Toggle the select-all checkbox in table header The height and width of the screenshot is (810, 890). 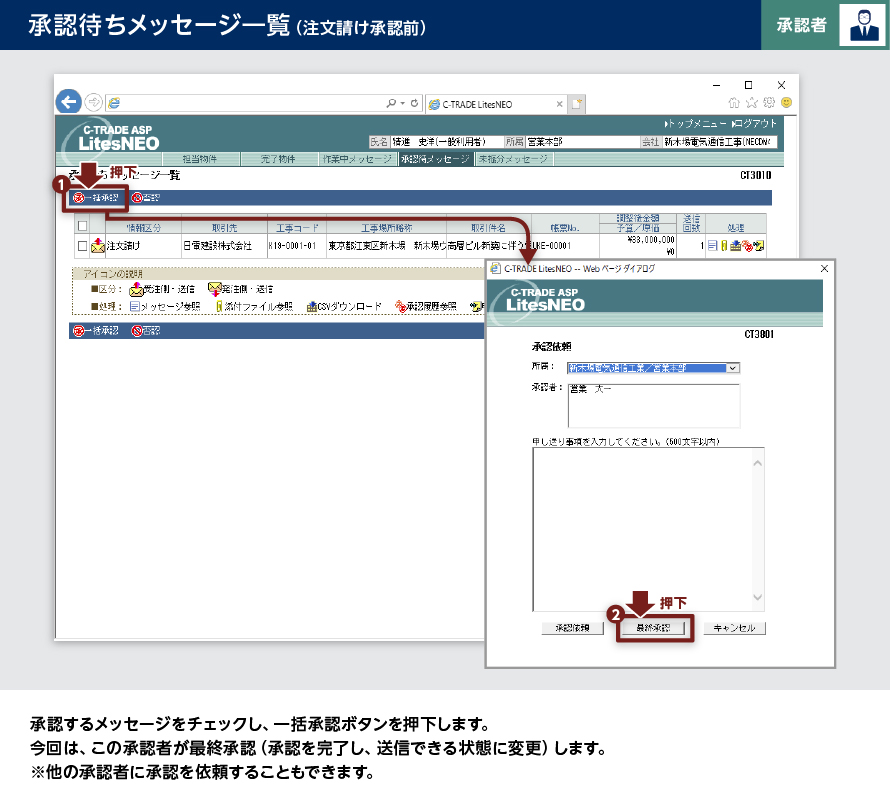tap(82, 226)
